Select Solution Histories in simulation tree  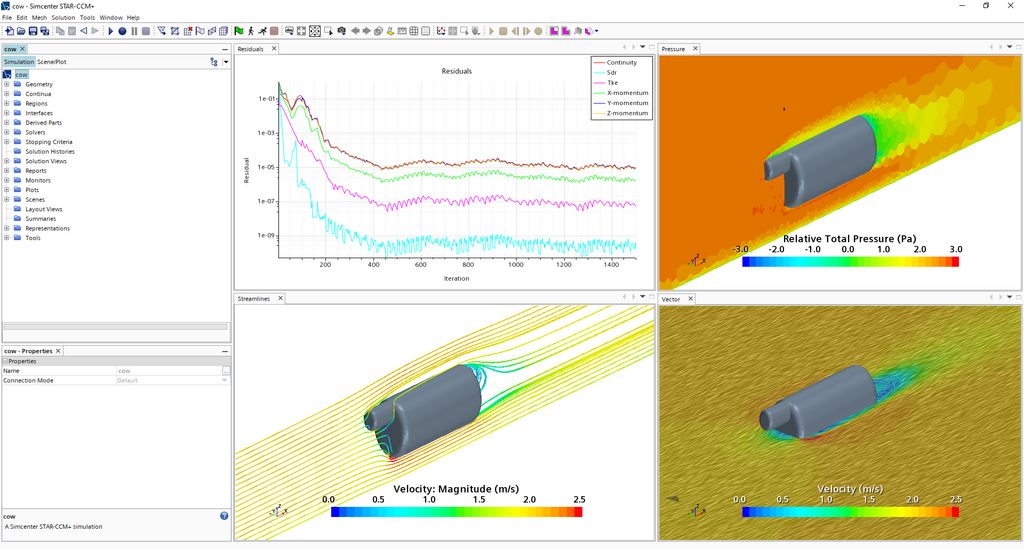[50, 152]
